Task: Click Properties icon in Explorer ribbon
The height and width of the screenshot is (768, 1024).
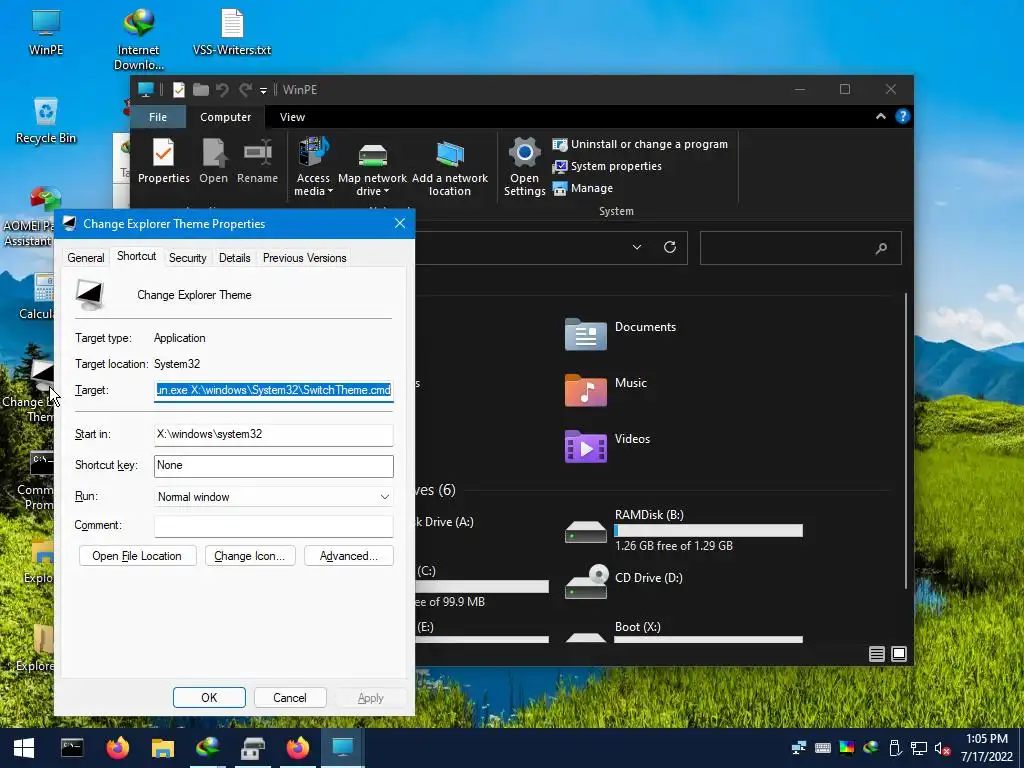Action: click(x=163, y=161)
